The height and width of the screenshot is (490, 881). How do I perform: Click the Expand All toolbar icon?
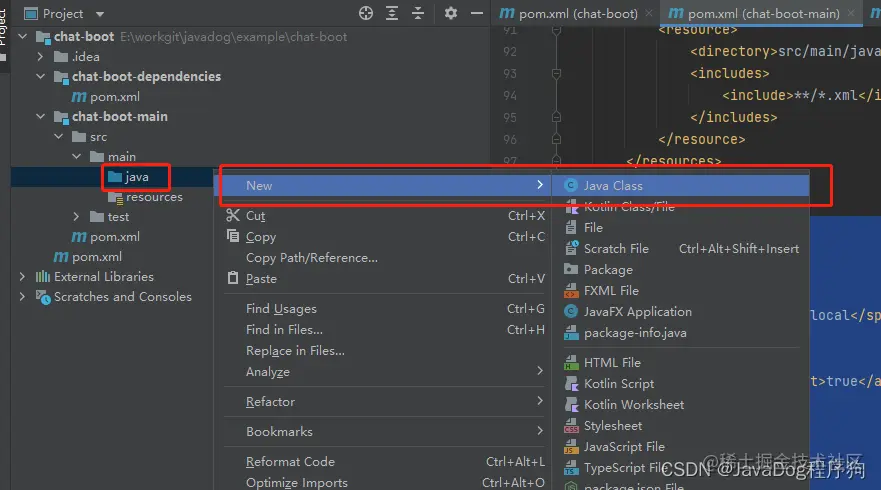point(392,13)
